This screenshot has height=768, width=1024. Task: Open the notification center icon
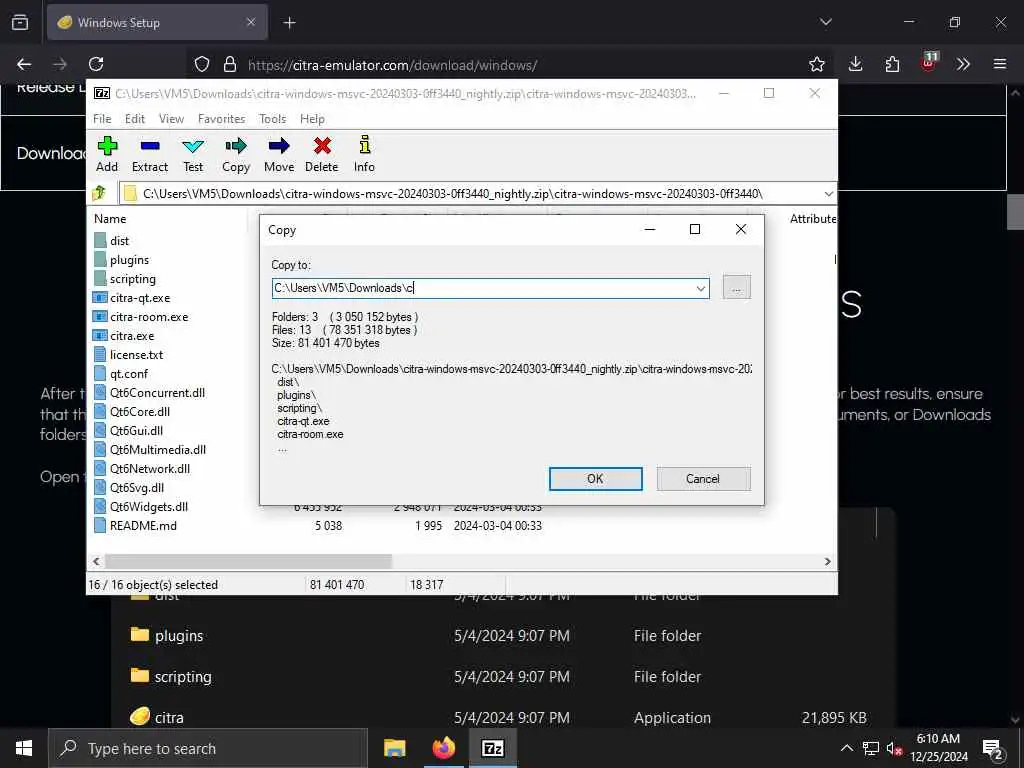[993, 748]
